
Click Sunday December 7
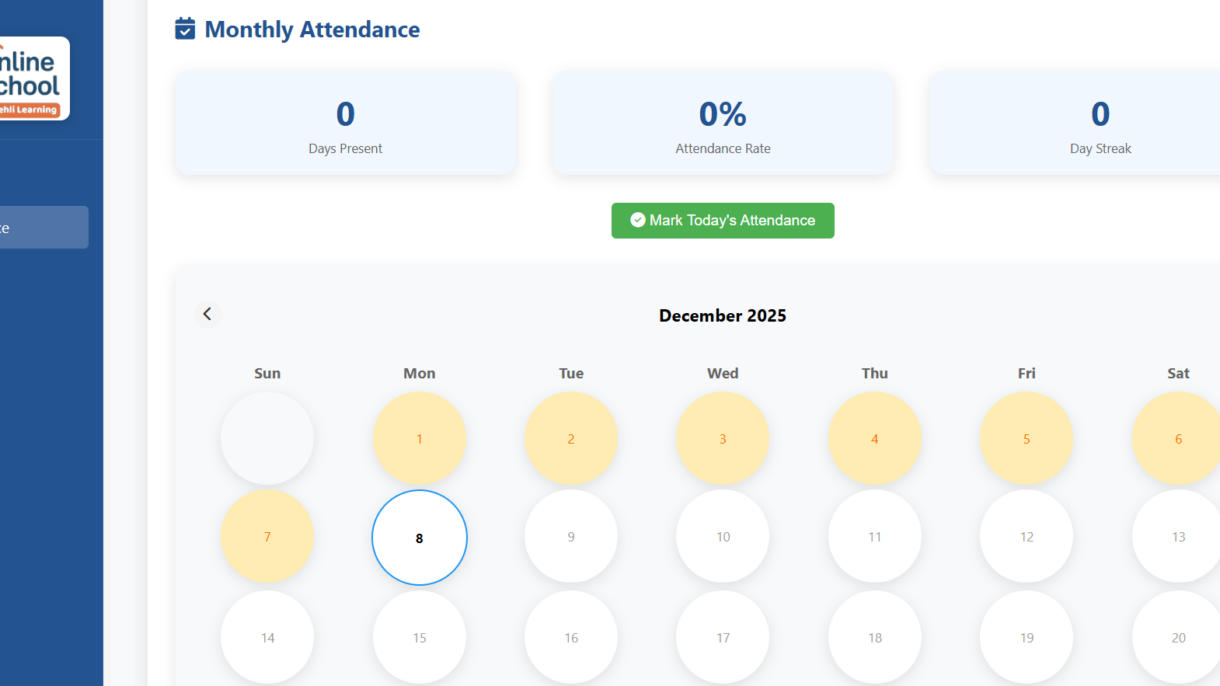[x=267, y=538]
